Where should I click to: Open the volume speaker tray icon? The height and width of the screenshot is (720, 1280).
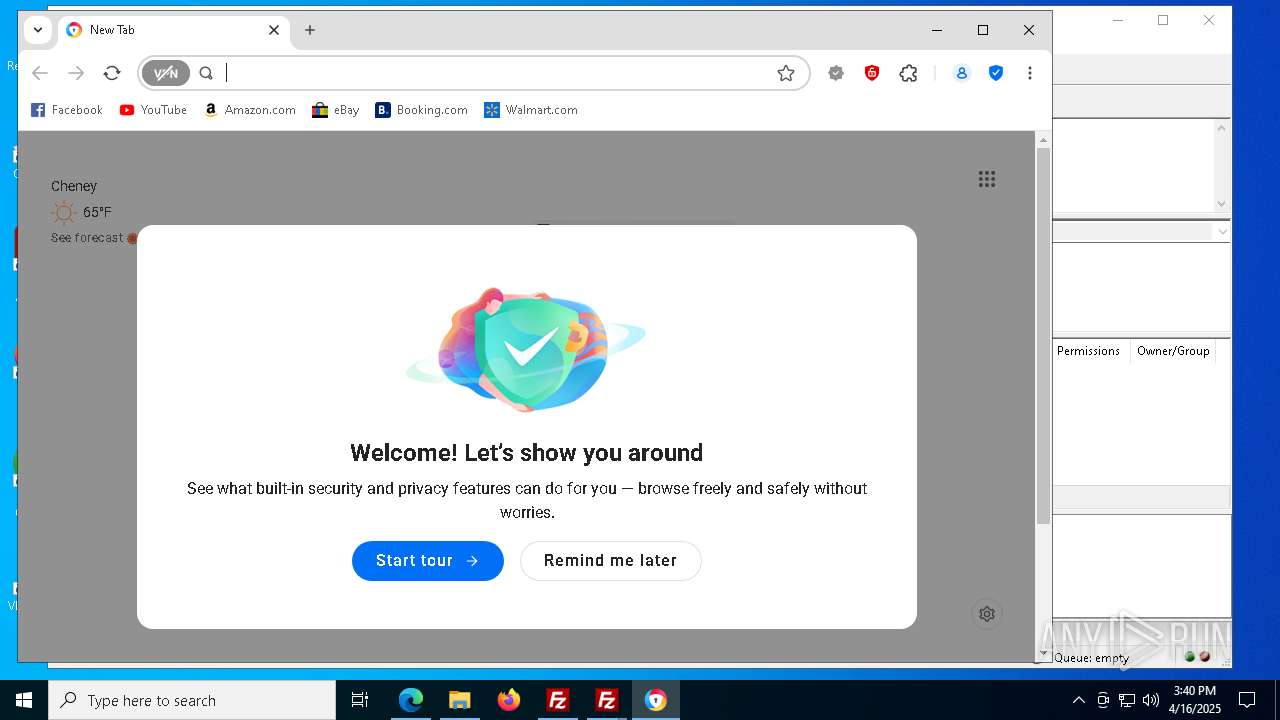(1151, 700)
